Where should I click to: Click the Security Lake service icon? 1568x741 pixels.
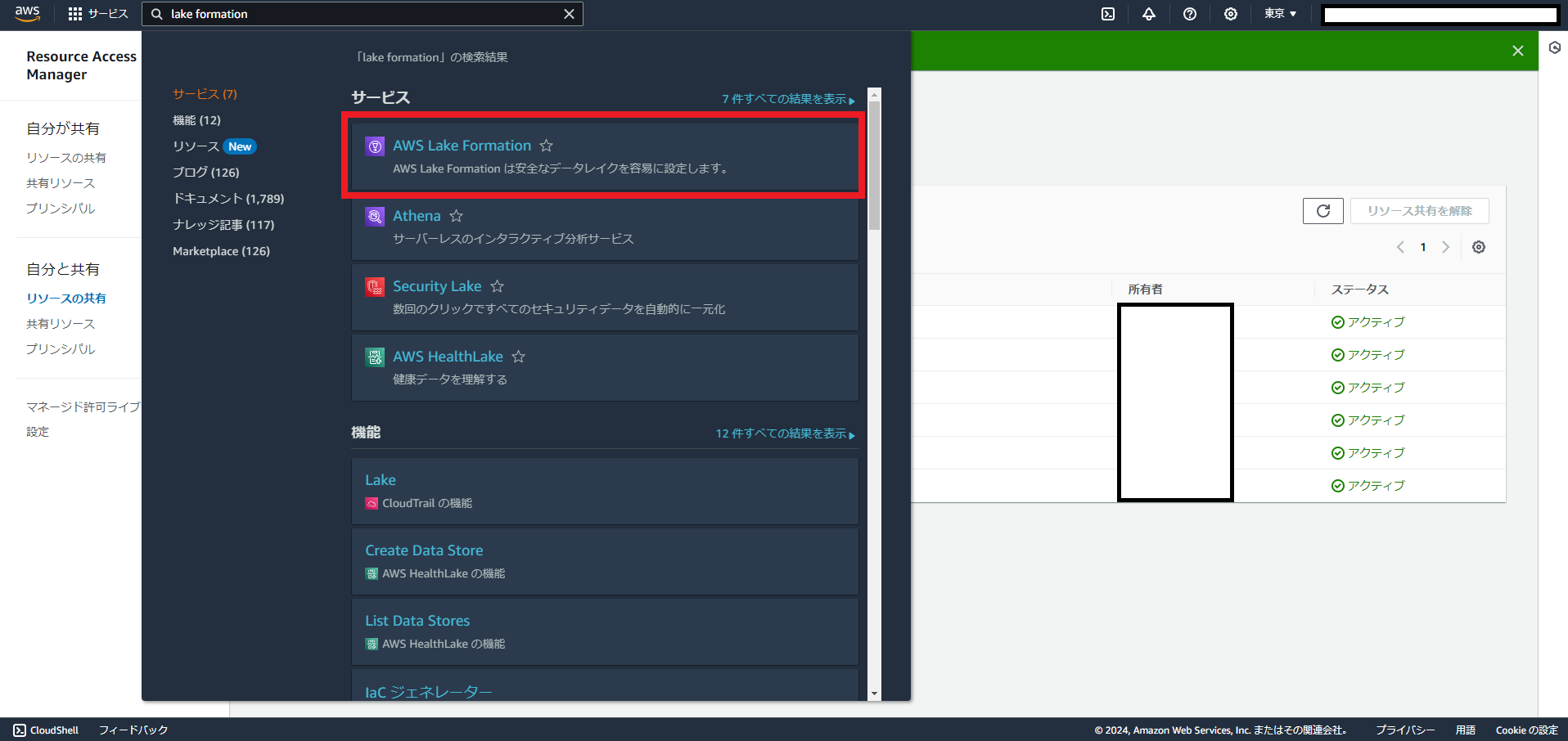point(375,287)
